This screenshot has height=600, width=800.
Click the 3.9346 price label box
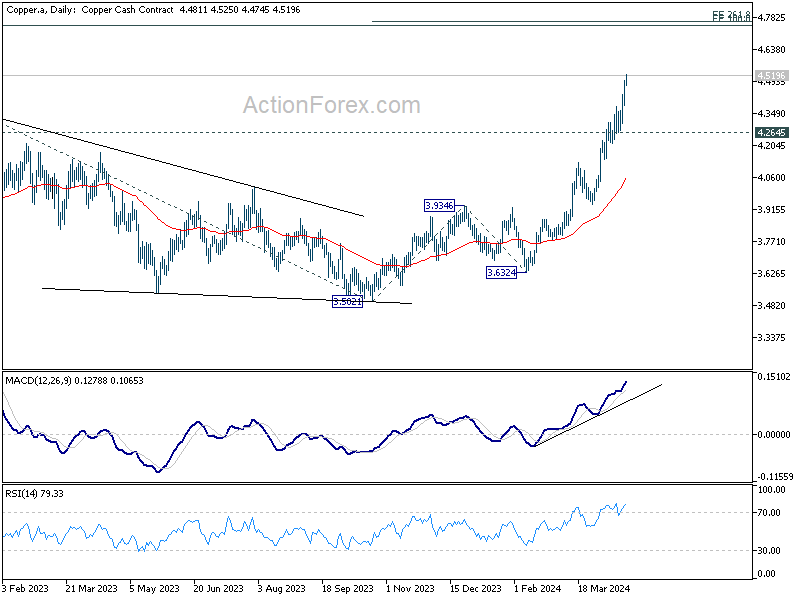point(439,206)
